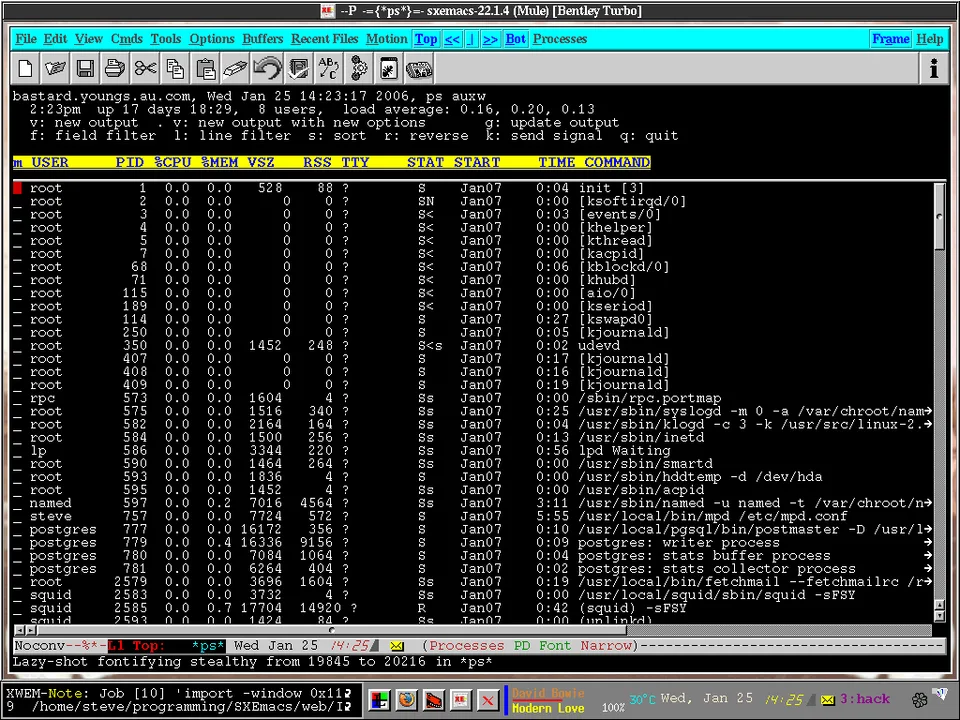Open the Buffers menu
The width and height of the screenshot is (960, 720).
[x=263, y=39]
